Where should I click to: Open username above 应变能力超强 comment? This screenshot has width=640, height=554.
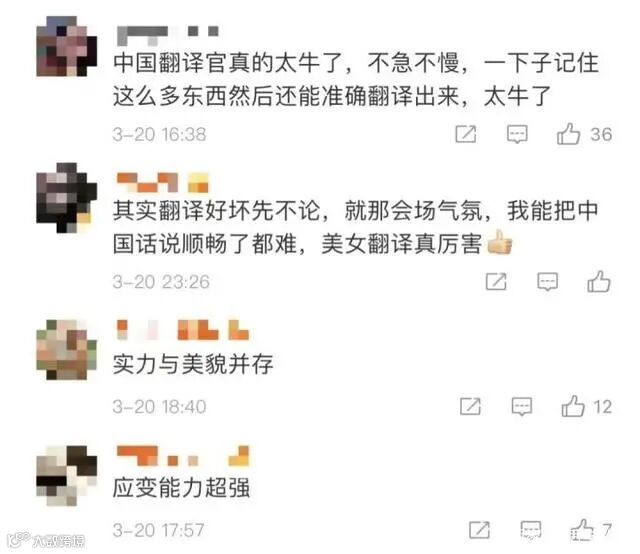183,456
